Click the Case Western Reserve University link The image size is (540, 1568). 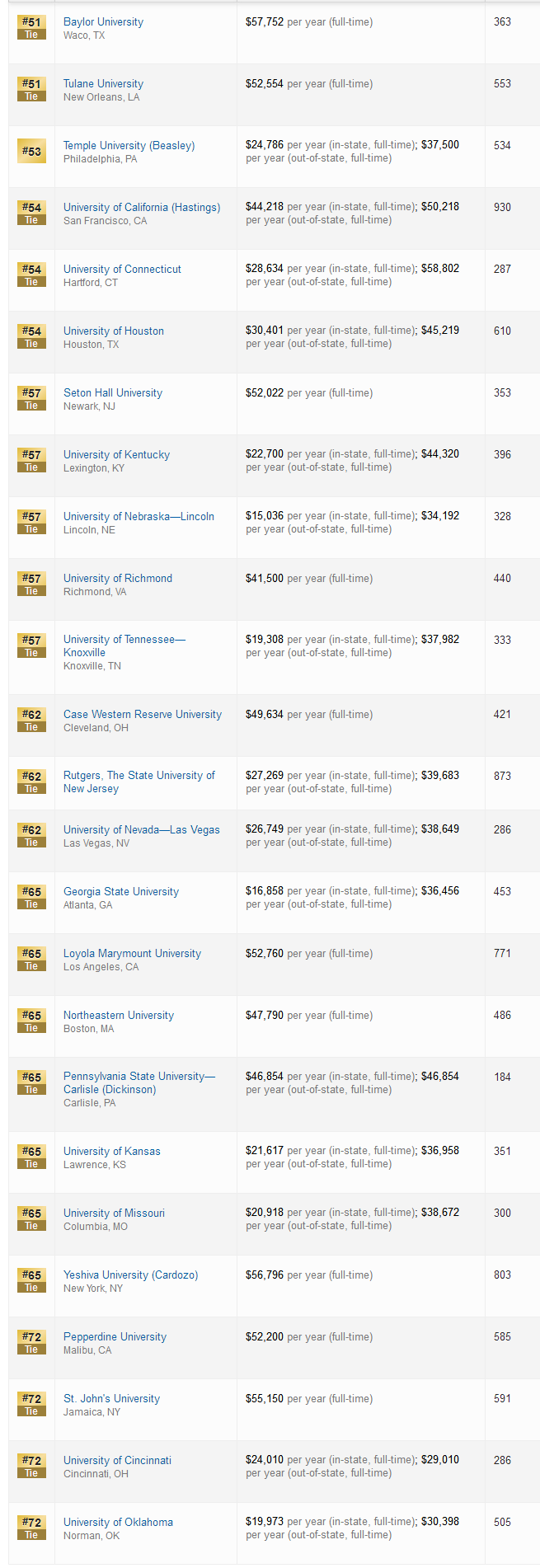(x=143, y=714)
